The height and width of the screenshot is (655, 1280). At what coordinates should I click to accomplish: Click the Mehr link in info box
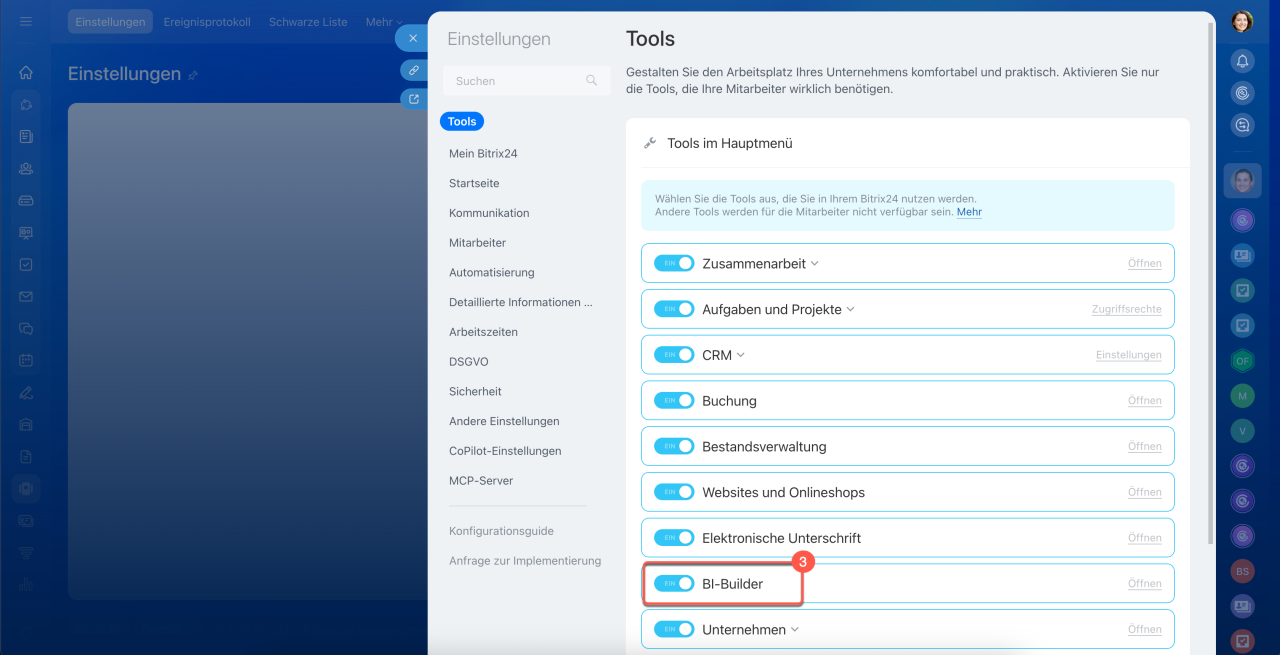[969, 213]
